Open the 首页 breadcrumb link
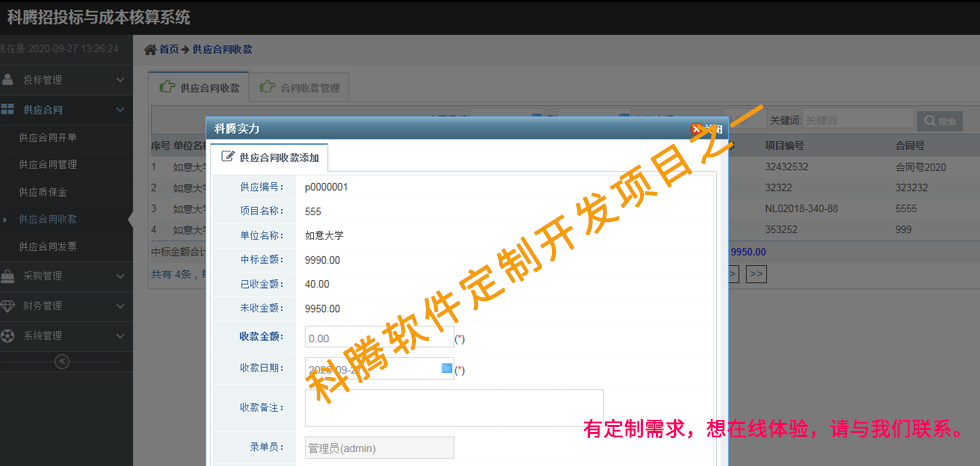The width and height of the screenshot is (980, 466). pos(169,50)
